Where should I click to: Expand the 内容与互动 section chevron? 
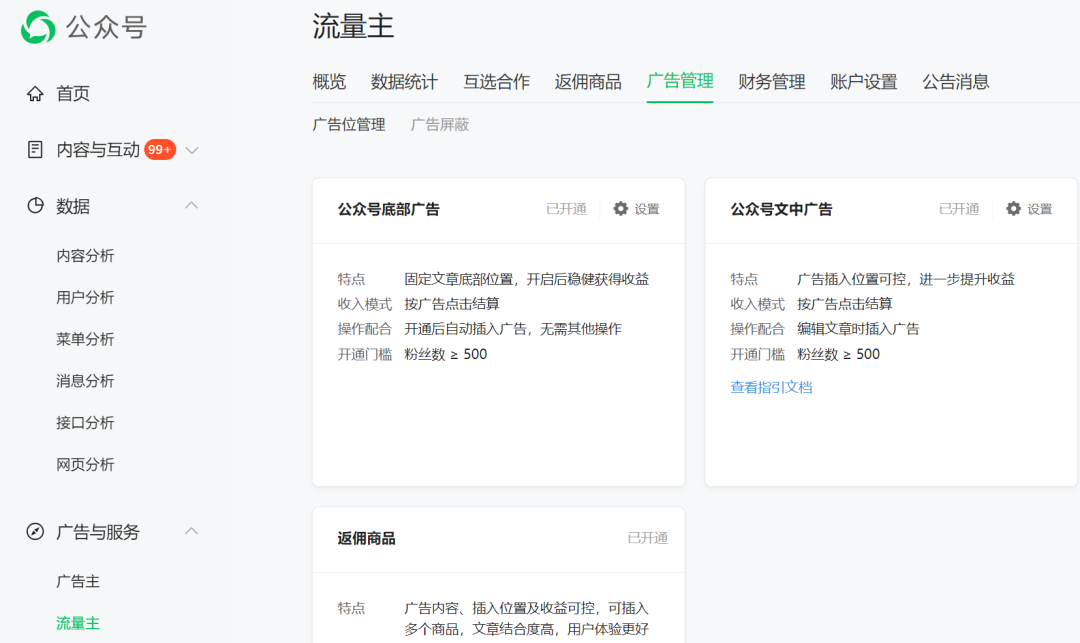pos(191,148)
